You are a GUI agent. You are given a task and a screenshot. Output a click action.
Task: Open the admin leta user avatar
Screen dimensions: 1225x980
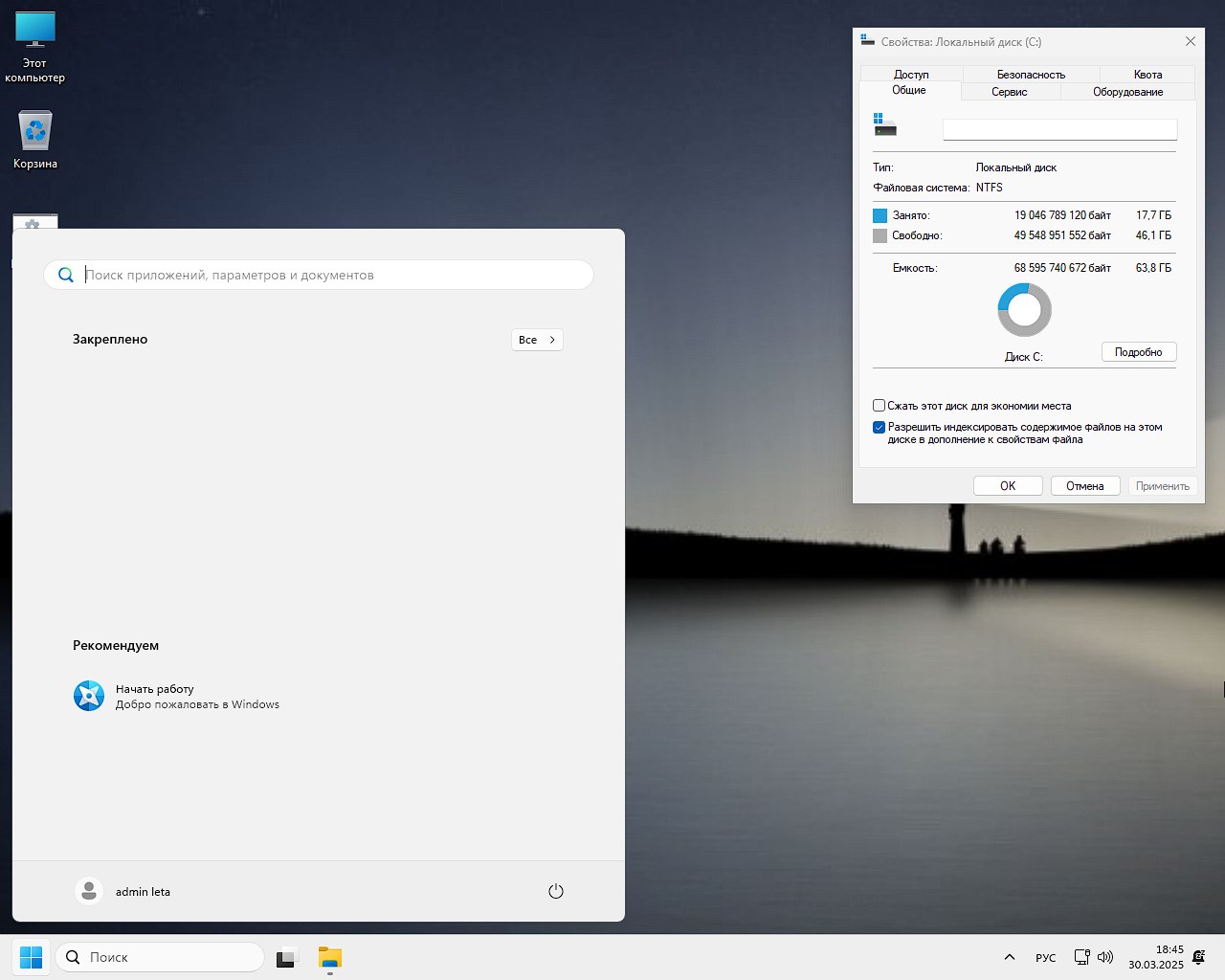(x=89, y=891)
